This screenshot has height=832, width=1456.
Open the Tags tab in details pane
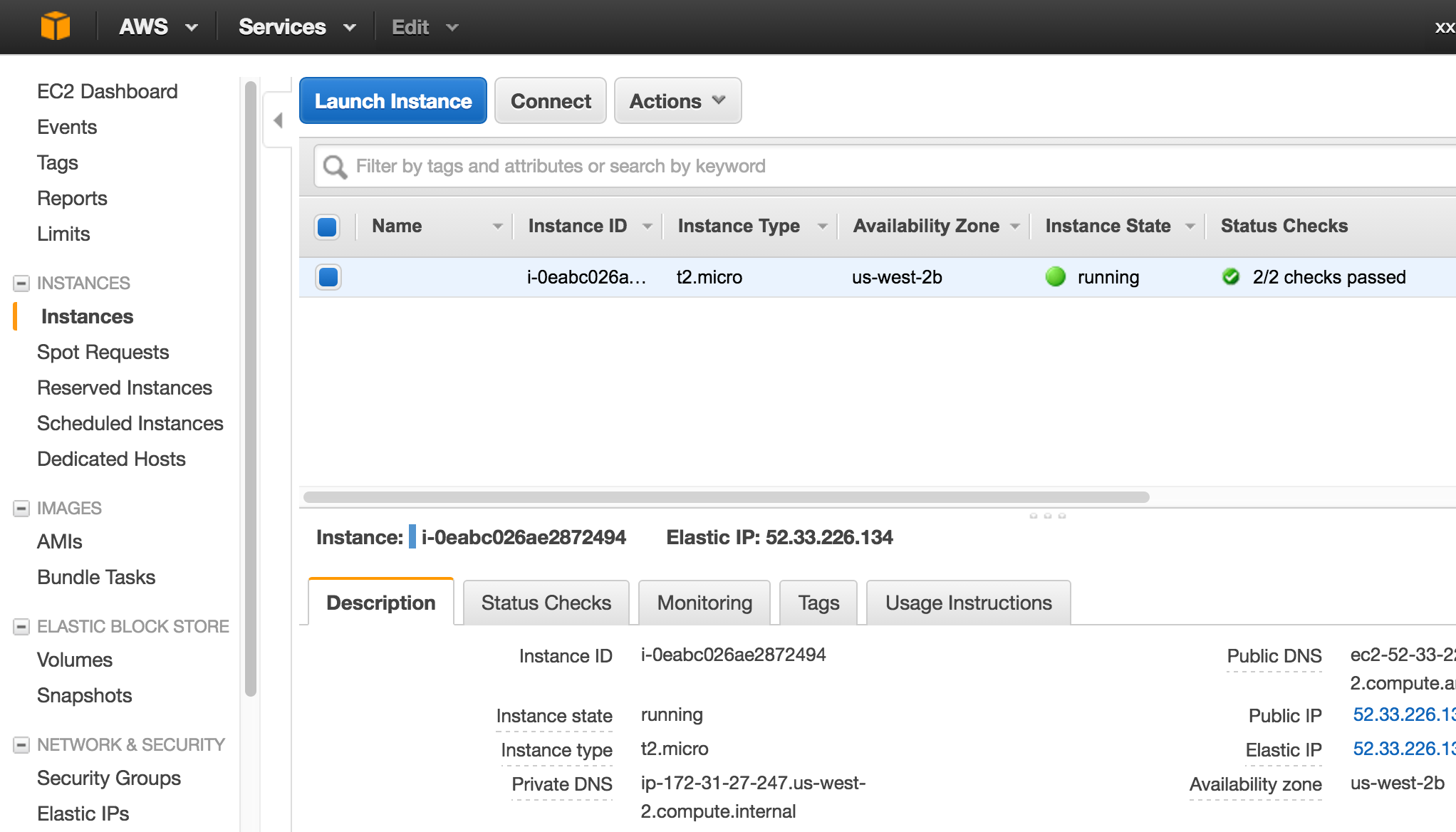(818, 603)
